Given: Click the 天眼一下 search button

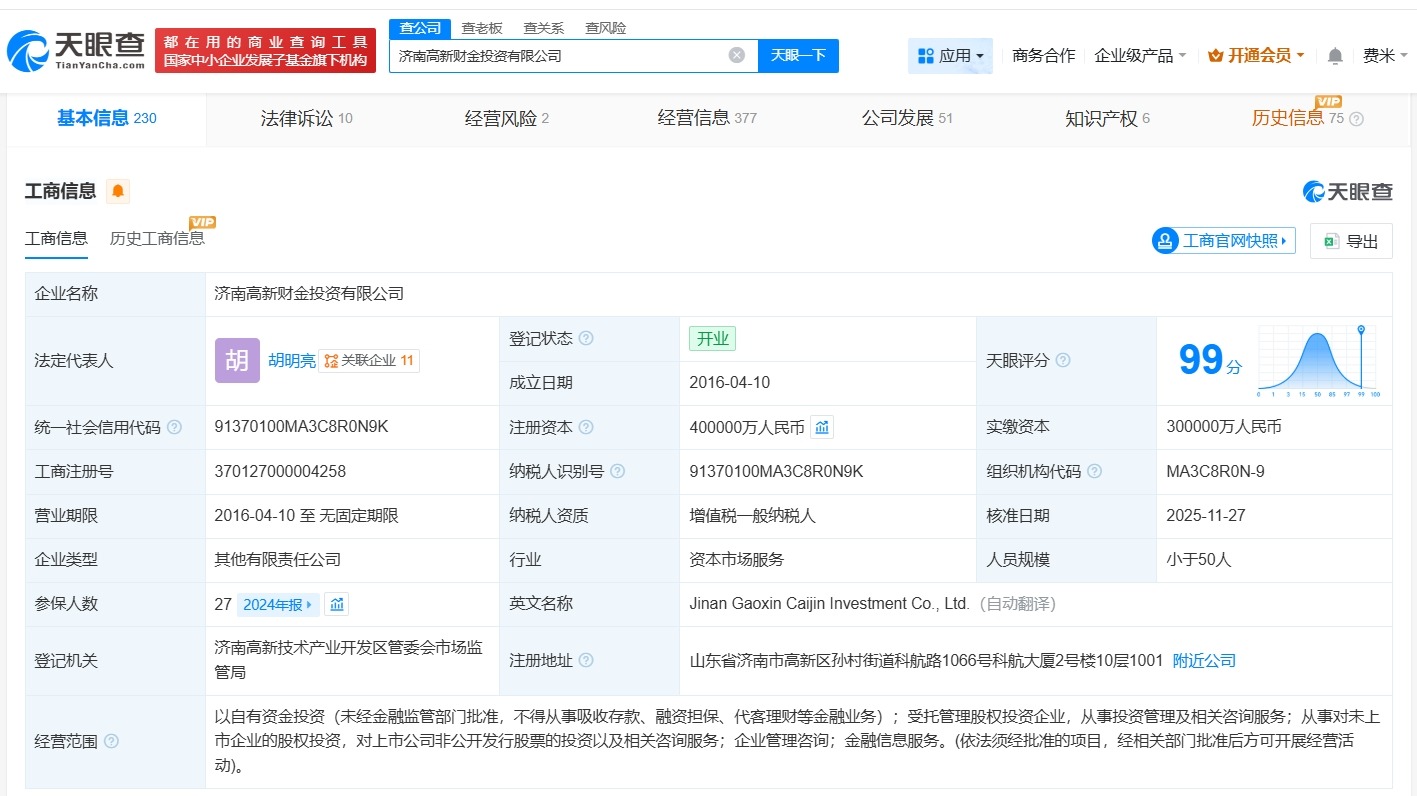Looking at the screenshot, I should 797,56.
